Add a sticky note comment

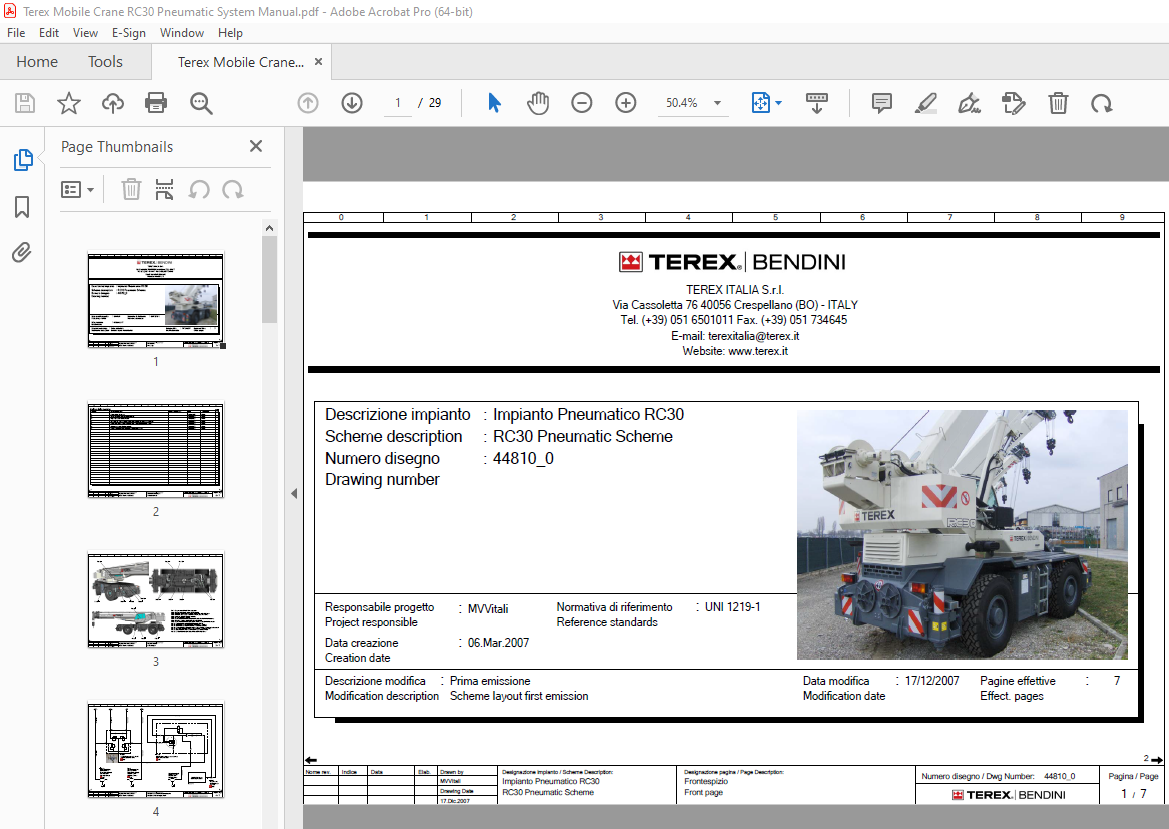click(881, 103)
